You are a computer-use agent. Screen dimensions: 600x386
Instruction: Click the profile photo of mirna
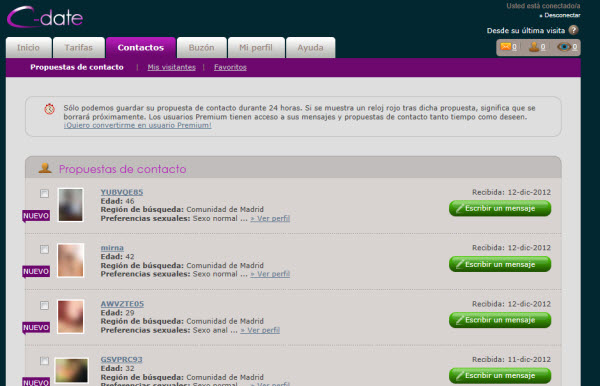70,261
